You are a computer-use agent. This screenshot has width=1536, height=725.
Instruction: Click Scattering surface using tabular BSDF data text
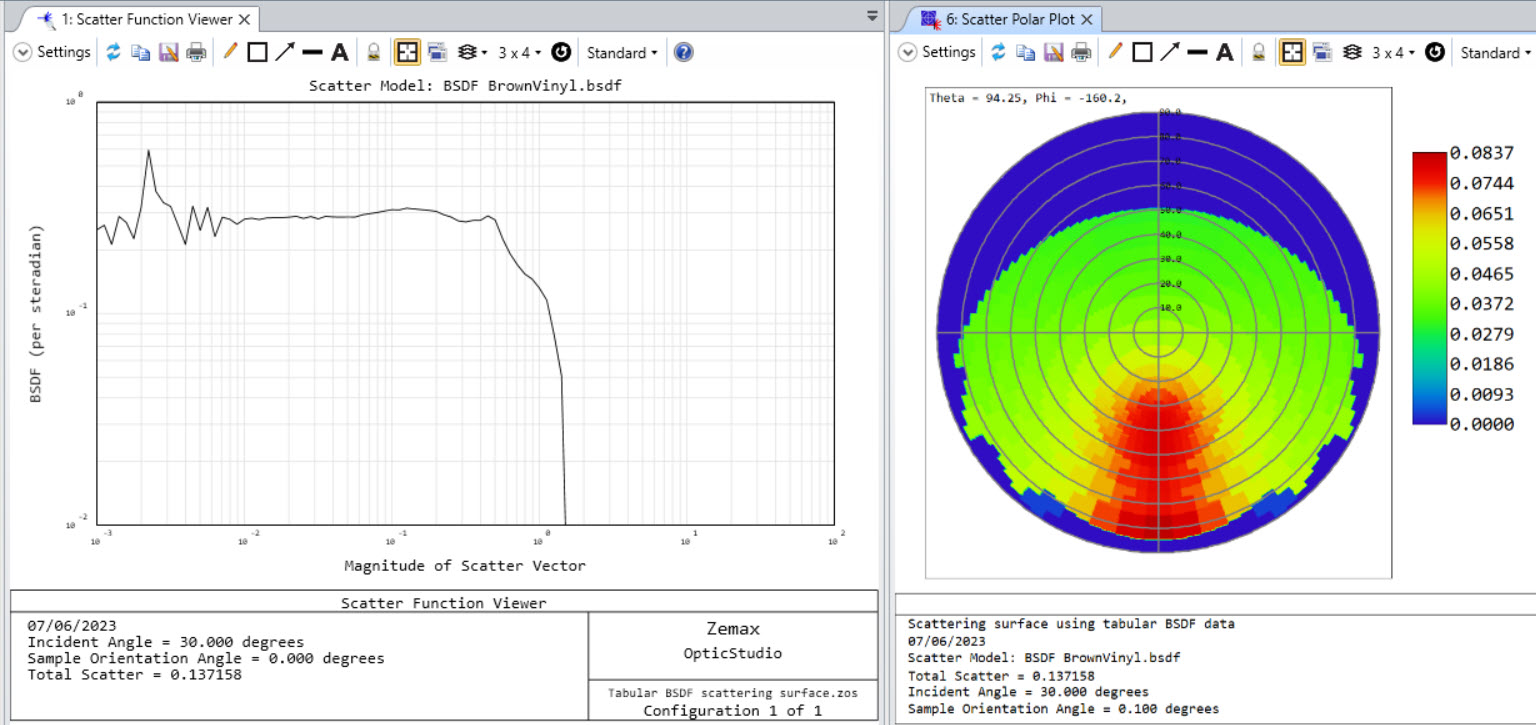click(x=1071, y=624)
